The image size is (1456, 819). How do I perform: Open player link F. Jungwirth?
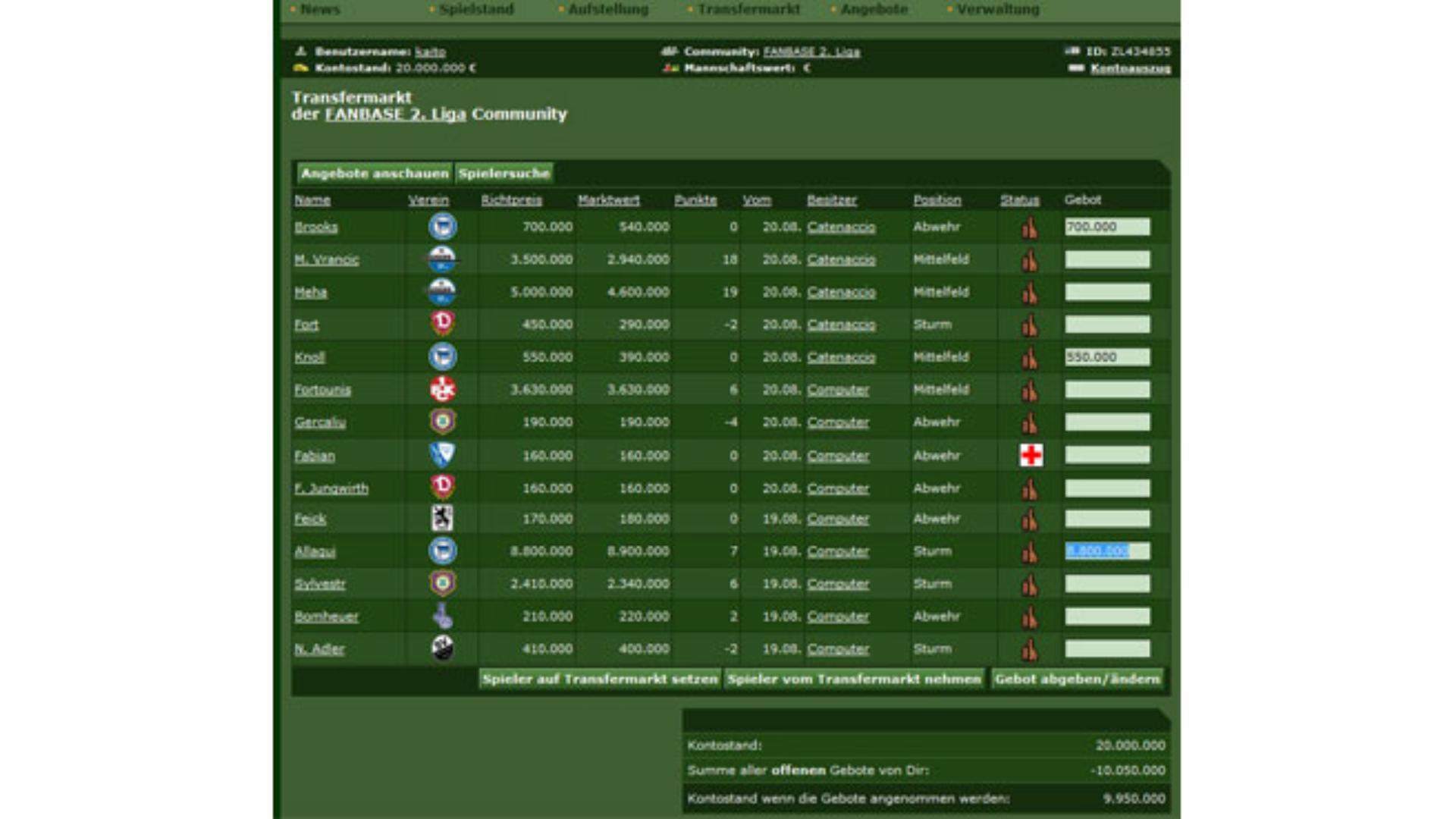click(331, 488)
